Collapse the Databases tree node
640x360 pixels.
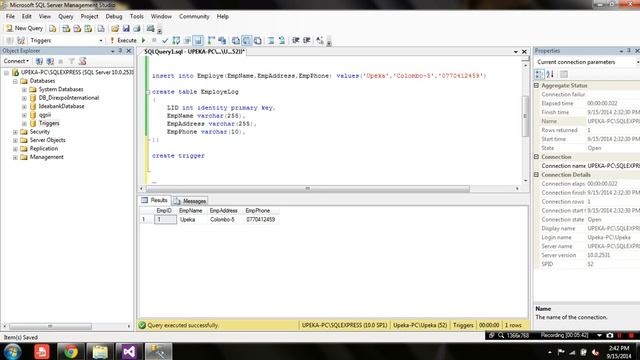pos(16,81)
